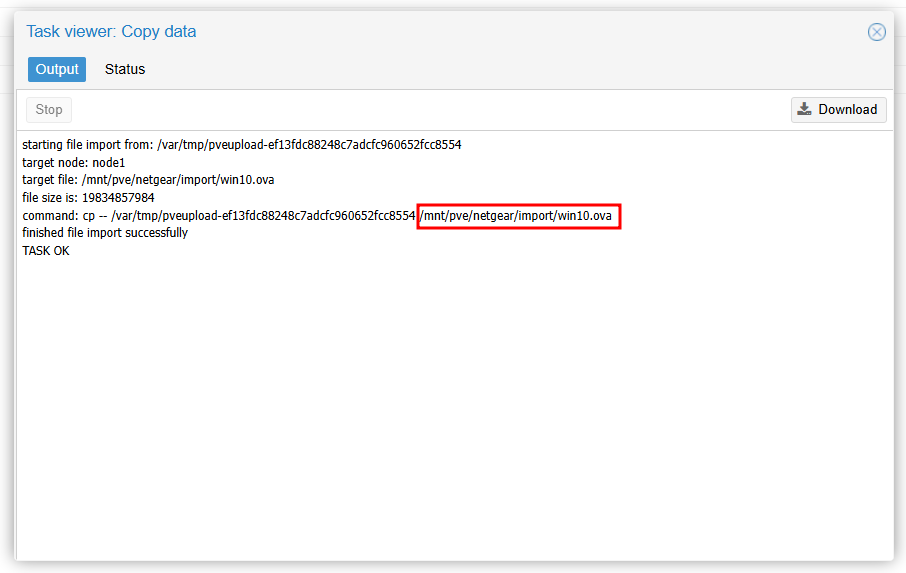Click the 'TASK OK' line
Screen dimensions: 906x573
pyautogui.click(x=46, y=251)
